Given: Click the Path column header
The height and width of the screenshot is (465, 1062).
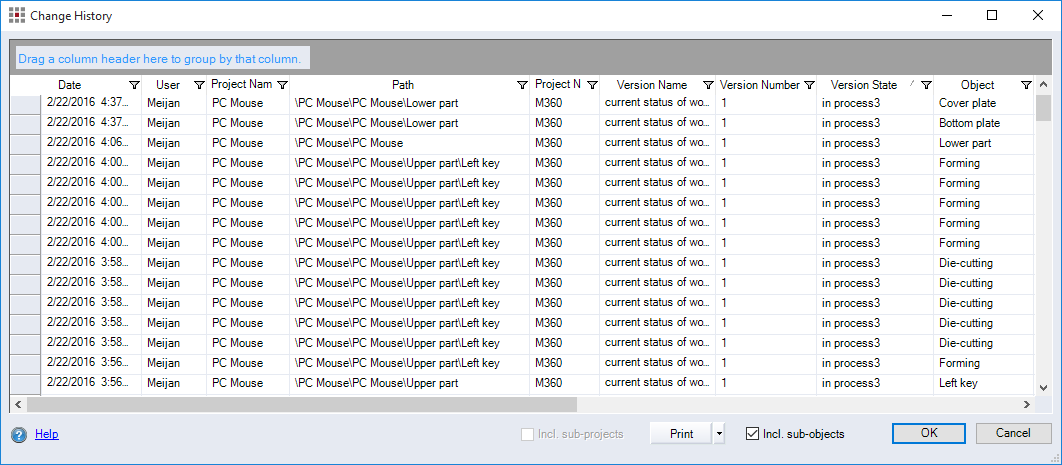Looking at the screenshot, I should [x=402, y=86].
